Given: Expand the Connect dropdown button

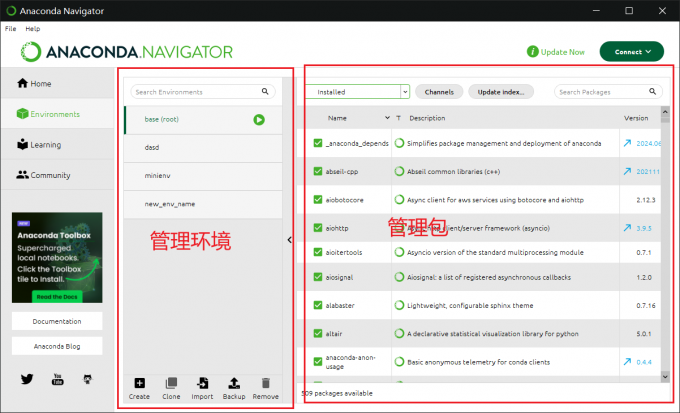Looking at the screenshot, I should (x=631, y=52).
